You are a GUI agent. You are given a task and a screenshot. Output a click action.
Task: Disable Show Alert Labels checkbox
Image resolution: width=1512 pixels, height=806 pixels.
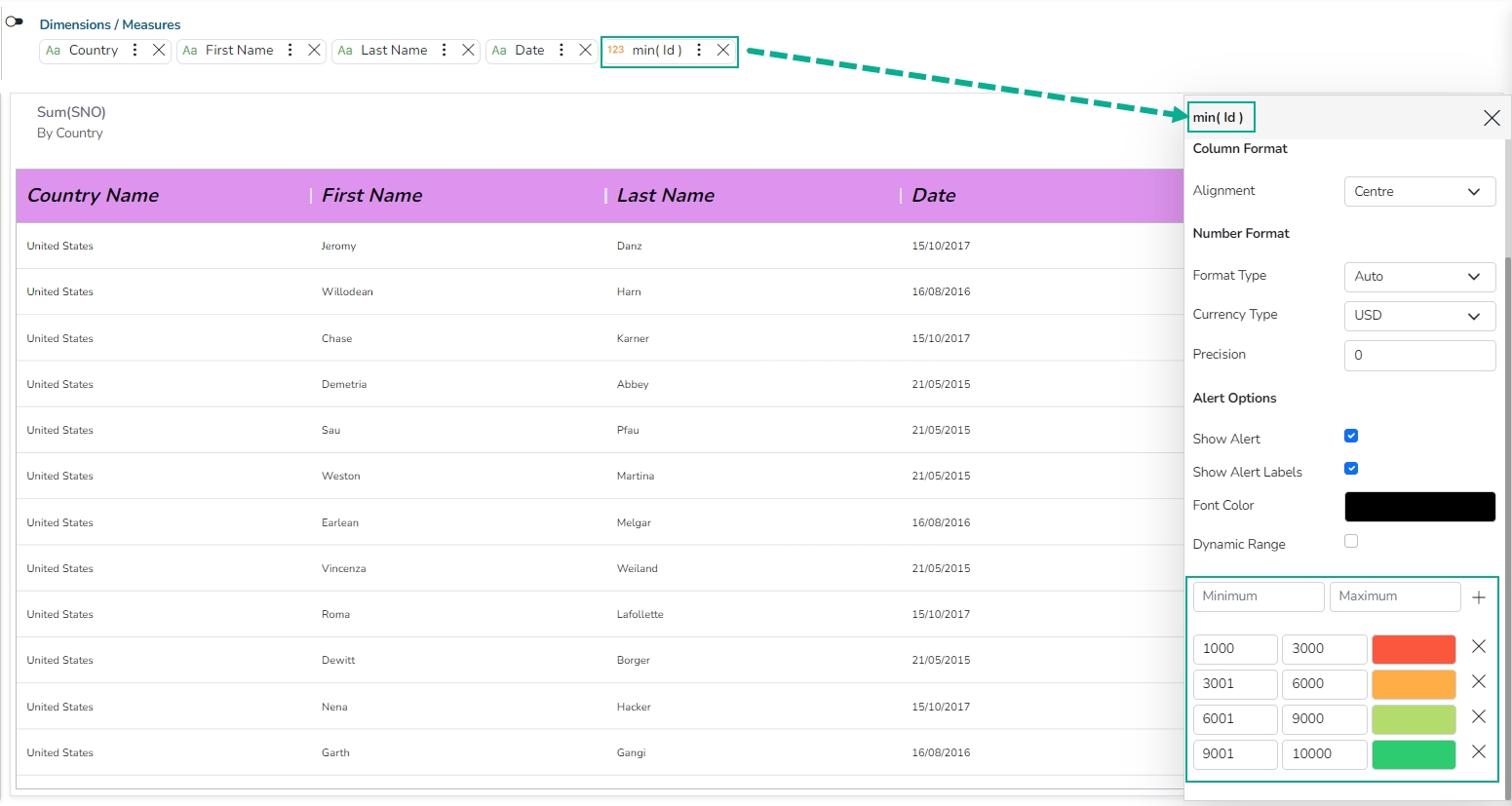[1351, 469]
